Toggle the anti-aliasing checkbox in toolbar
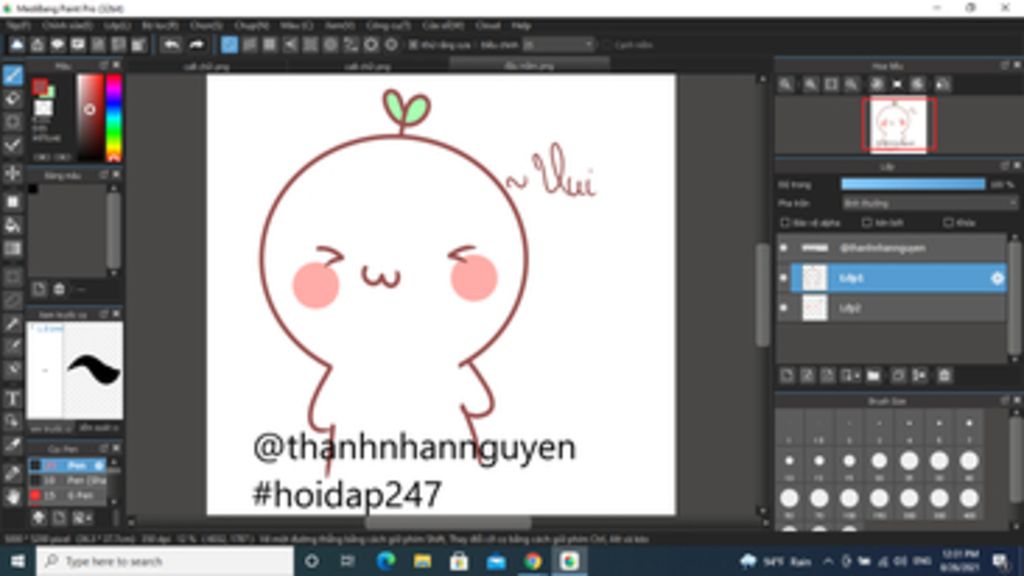1024x576 pixels. [x=413, y=45]
